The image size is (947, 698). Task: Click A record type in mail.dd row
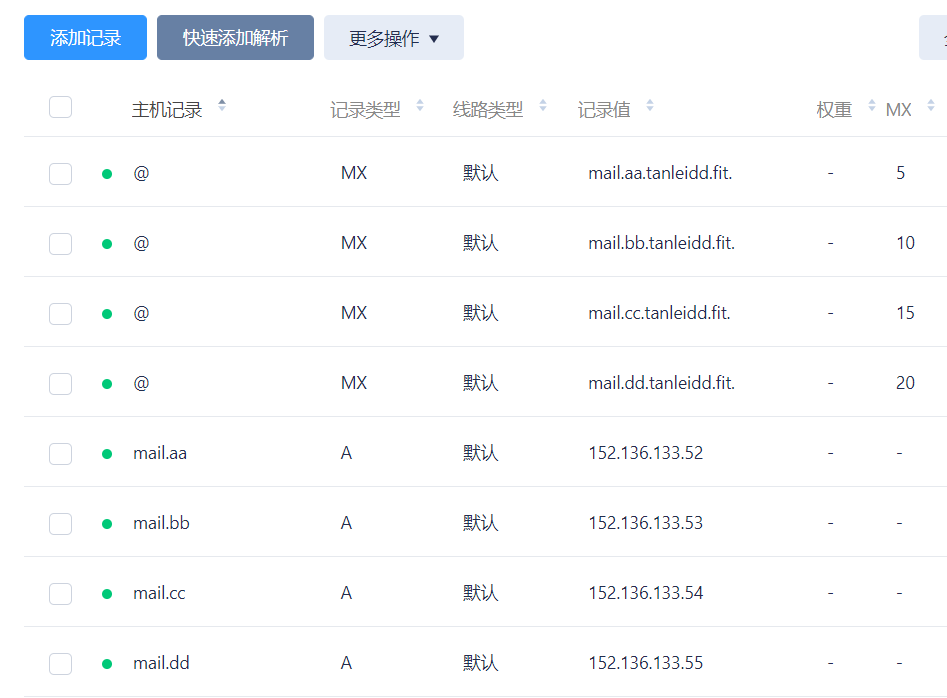[x=346, y=664]
